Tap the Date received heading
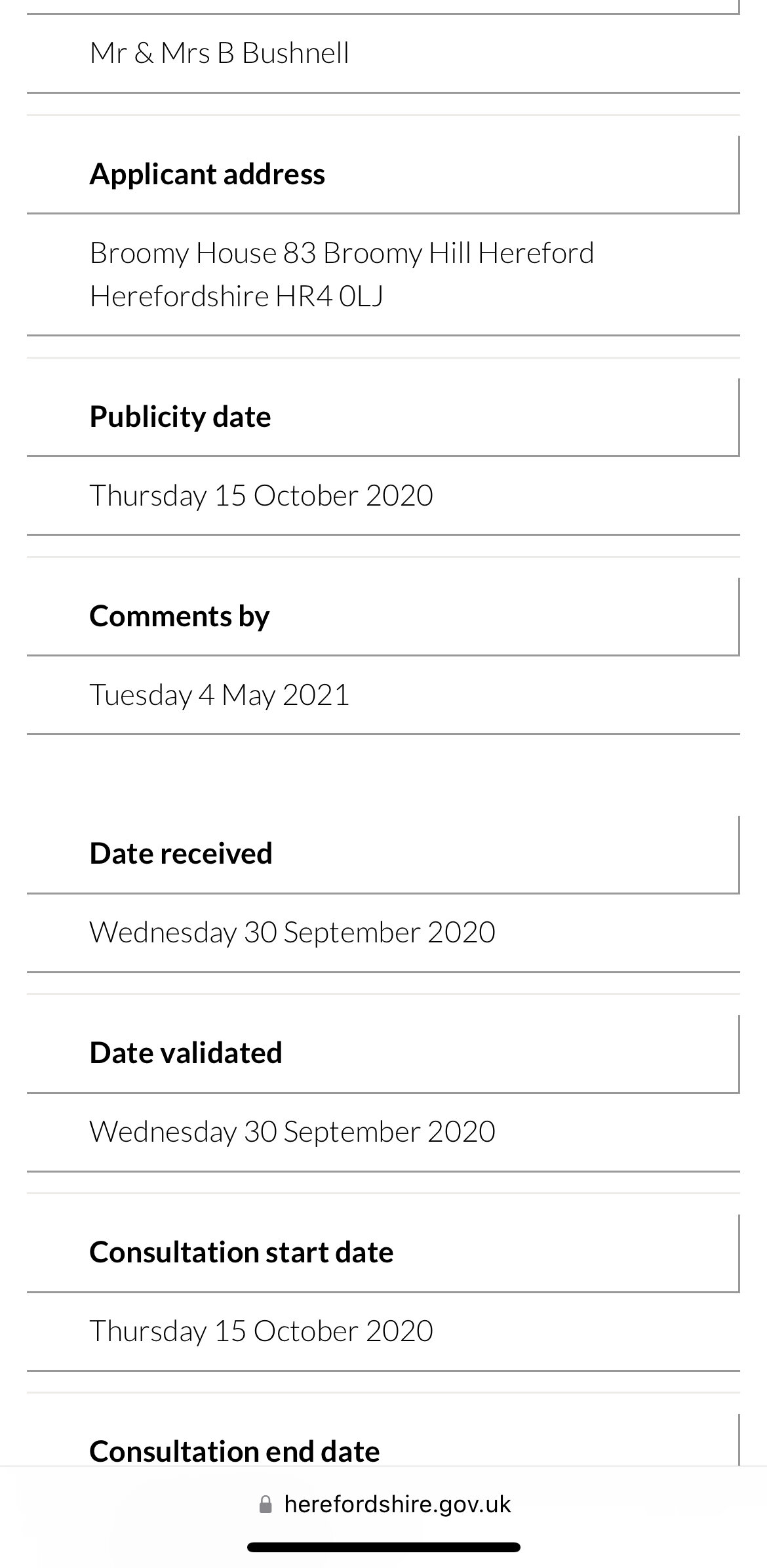Screen dimensions: 767x1568 tap(181, 853)
